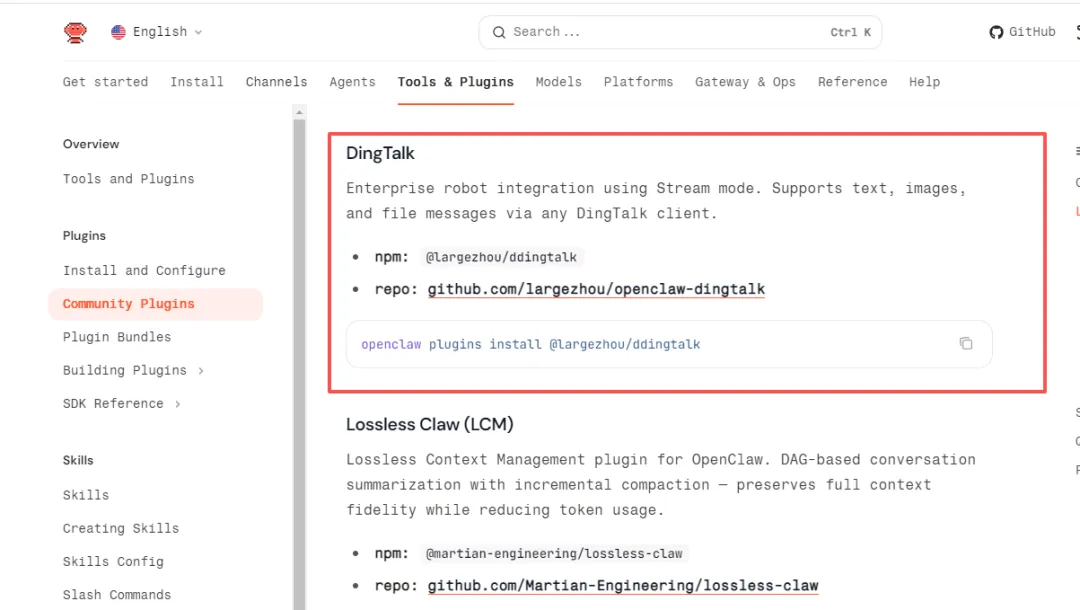Image resolution: width=1080 pixels, height=610 pixels.
Task: Click the DingTalk heading
Action: coord(380,154)
